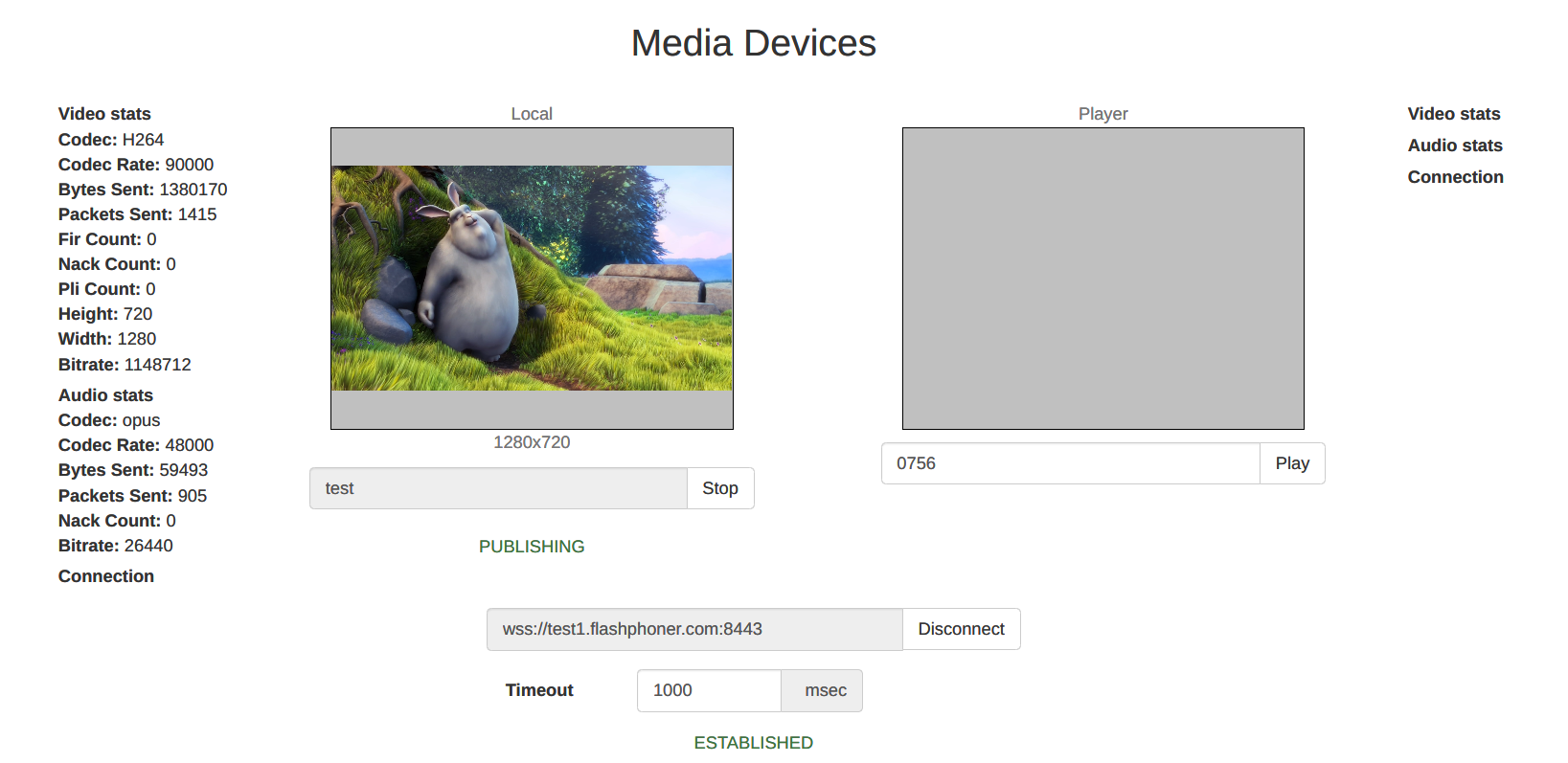Screen dimensions: 1568x763
Task: Click the Video stats heading above Codec: H264
Action: pyautogui.click(x=104, y=114)
